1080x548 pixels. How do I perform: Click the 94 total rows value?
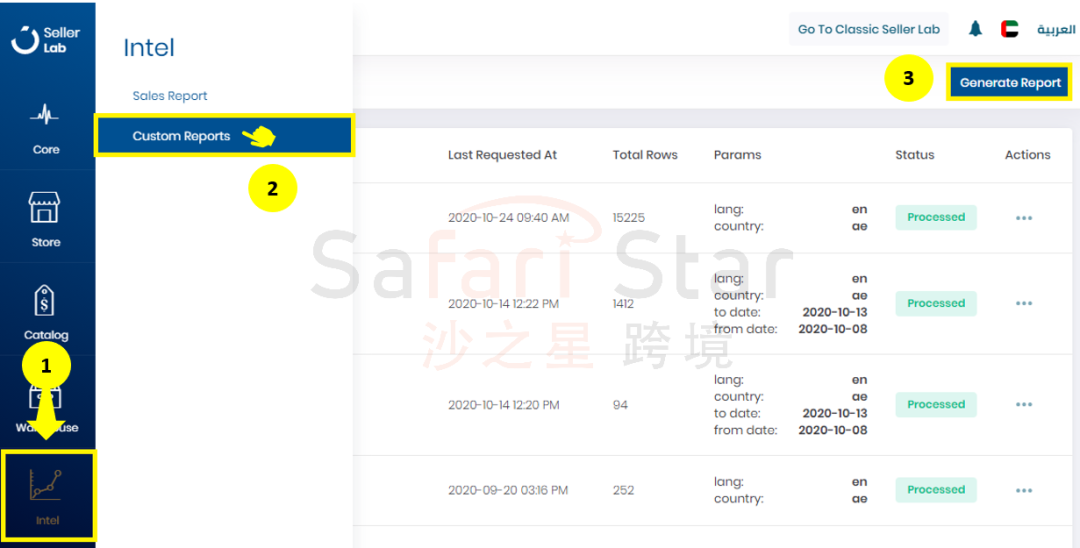click(620, 405)
